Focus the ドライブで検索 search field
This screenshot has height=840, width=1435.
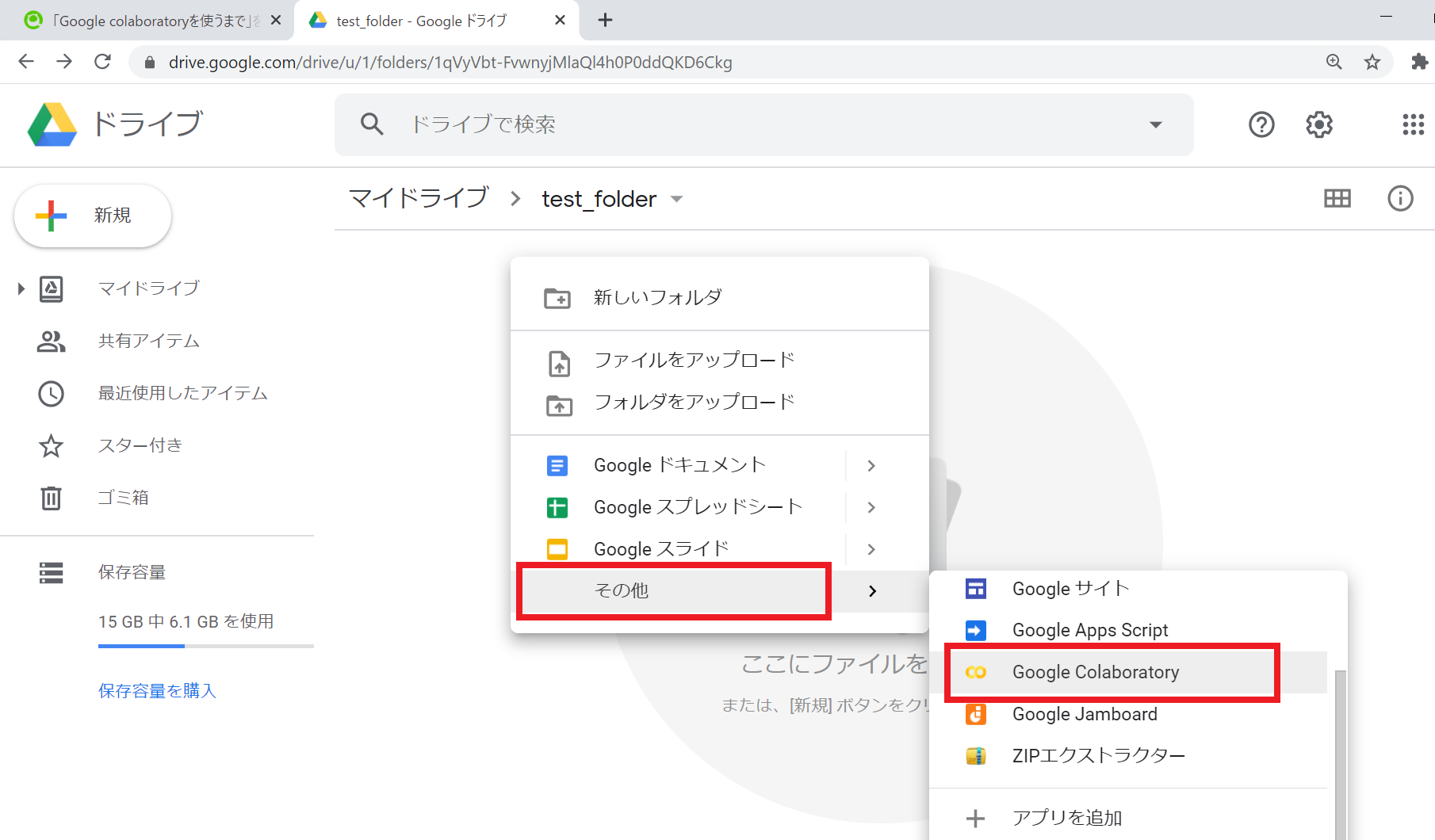tap(764, 124)
